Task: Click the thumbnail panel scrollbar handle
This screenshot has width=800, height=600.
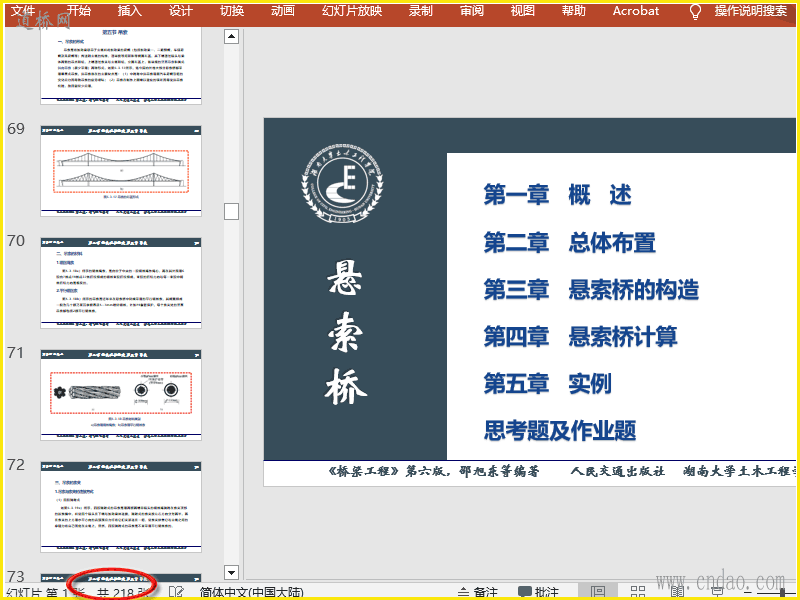Action: (x=232, y=211)
